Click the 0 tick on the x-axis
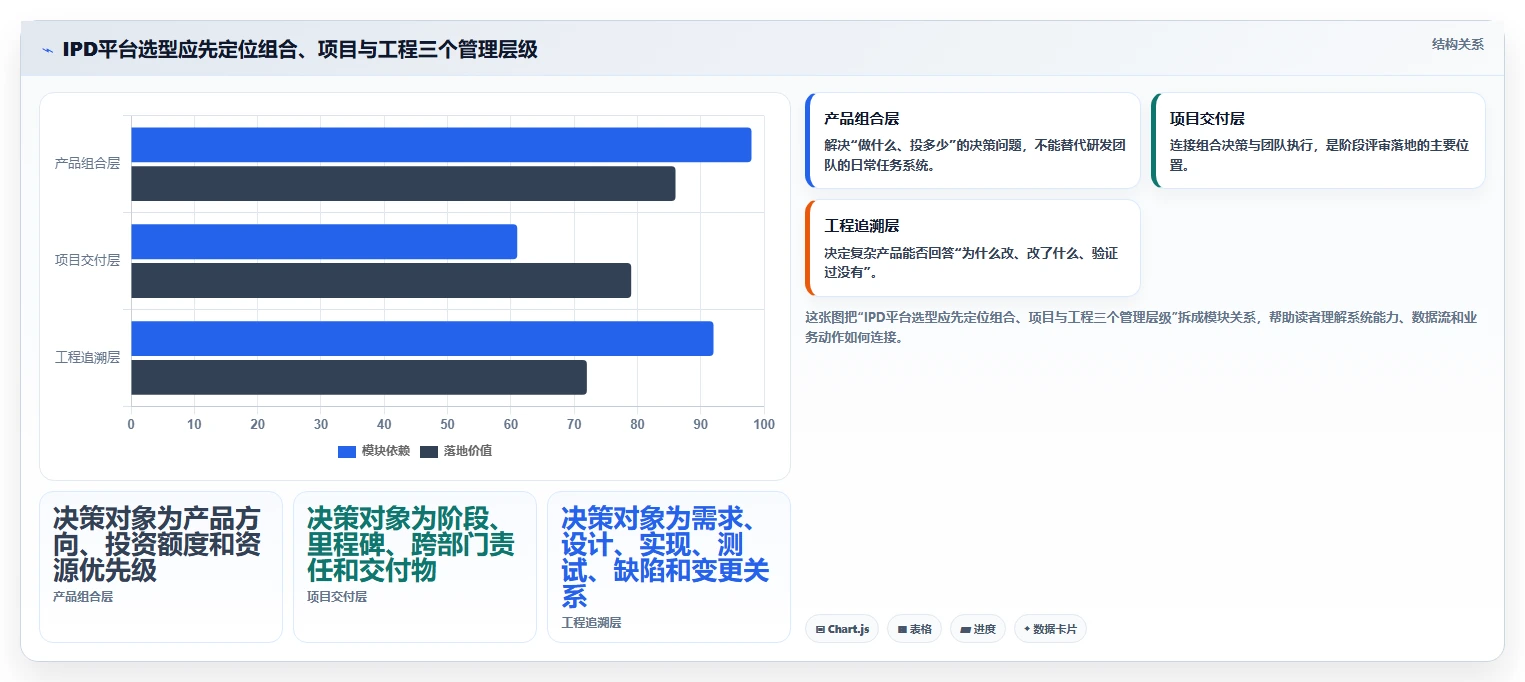Viewport: 1525px width, 682px height. point(131,425)
